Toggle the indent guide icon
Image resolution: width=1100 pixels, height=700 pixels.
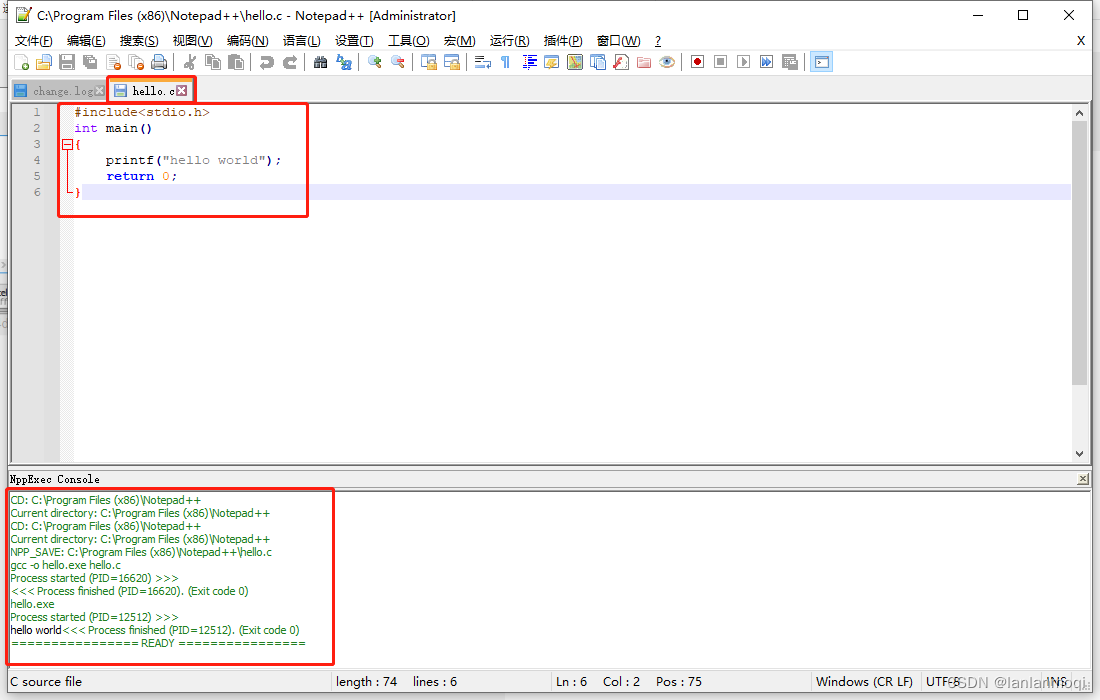coord(529,62)
